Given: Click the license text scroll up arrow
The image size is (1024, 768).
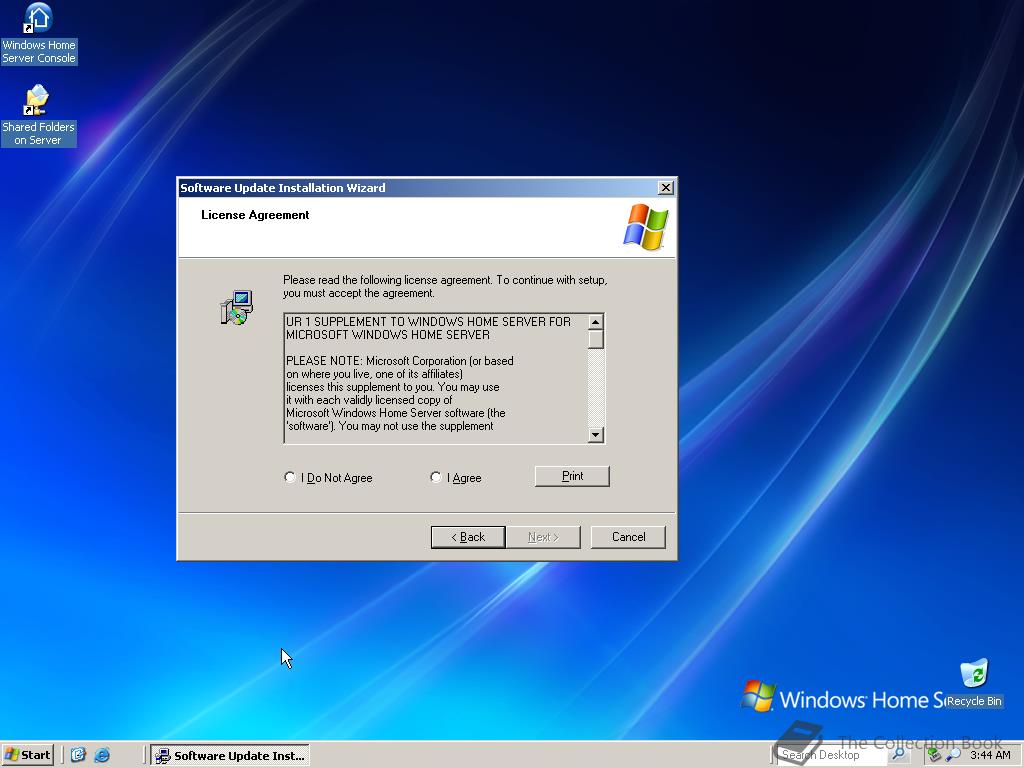Looking at the screenshot, I should (595, 322).
